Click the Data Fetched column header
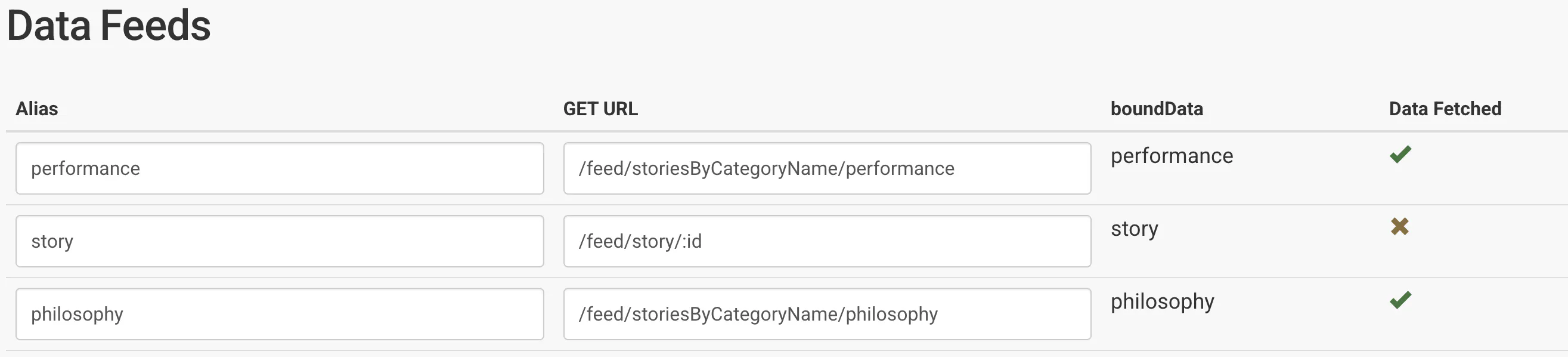1568x357 pixels. click(x=1445, y=109)
